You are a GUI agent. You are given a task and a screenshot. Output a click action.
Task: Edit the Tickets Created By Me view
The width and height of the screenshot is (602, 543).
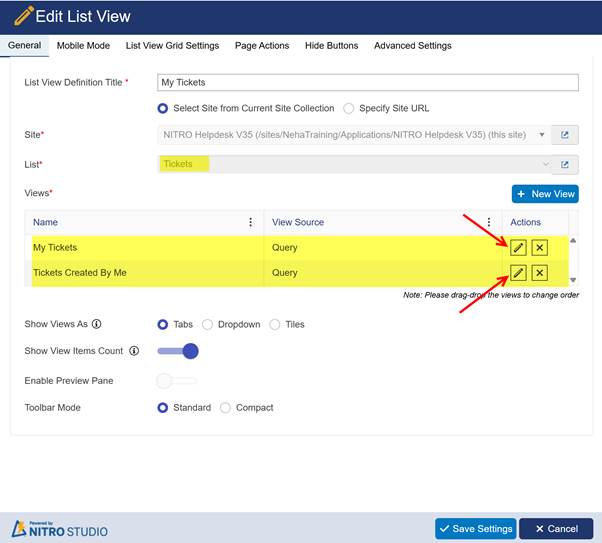[518, 273]
